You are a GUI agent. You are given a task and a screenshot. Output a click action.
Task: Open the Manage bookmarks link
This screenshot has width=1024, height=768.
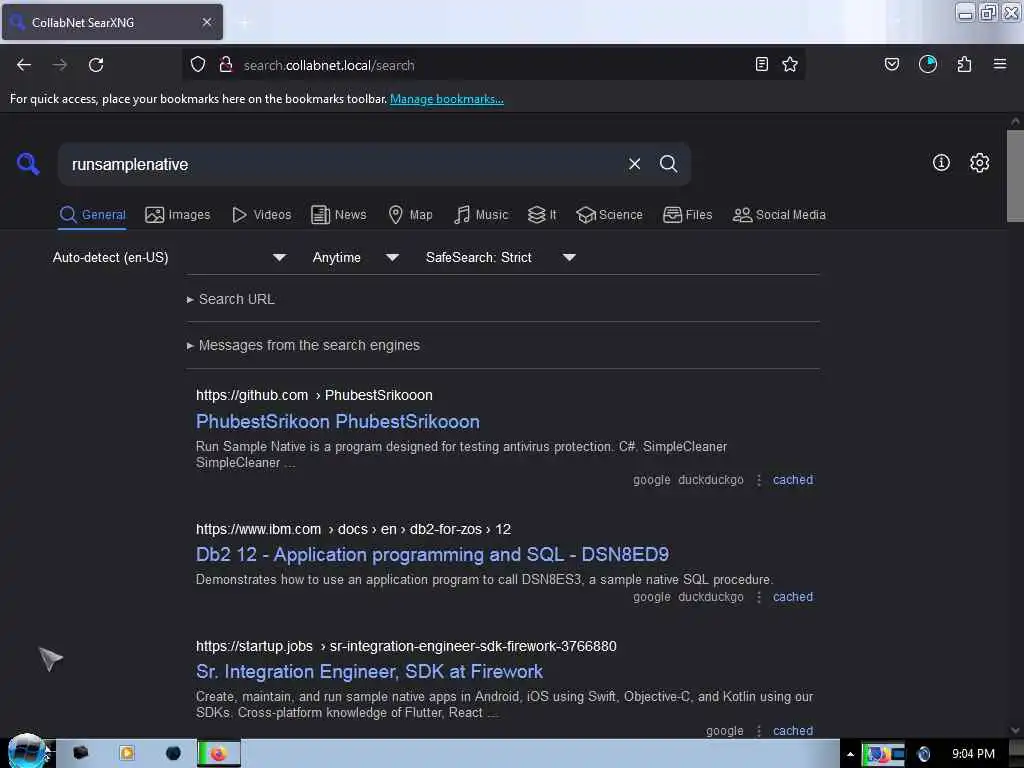(447, 99)
